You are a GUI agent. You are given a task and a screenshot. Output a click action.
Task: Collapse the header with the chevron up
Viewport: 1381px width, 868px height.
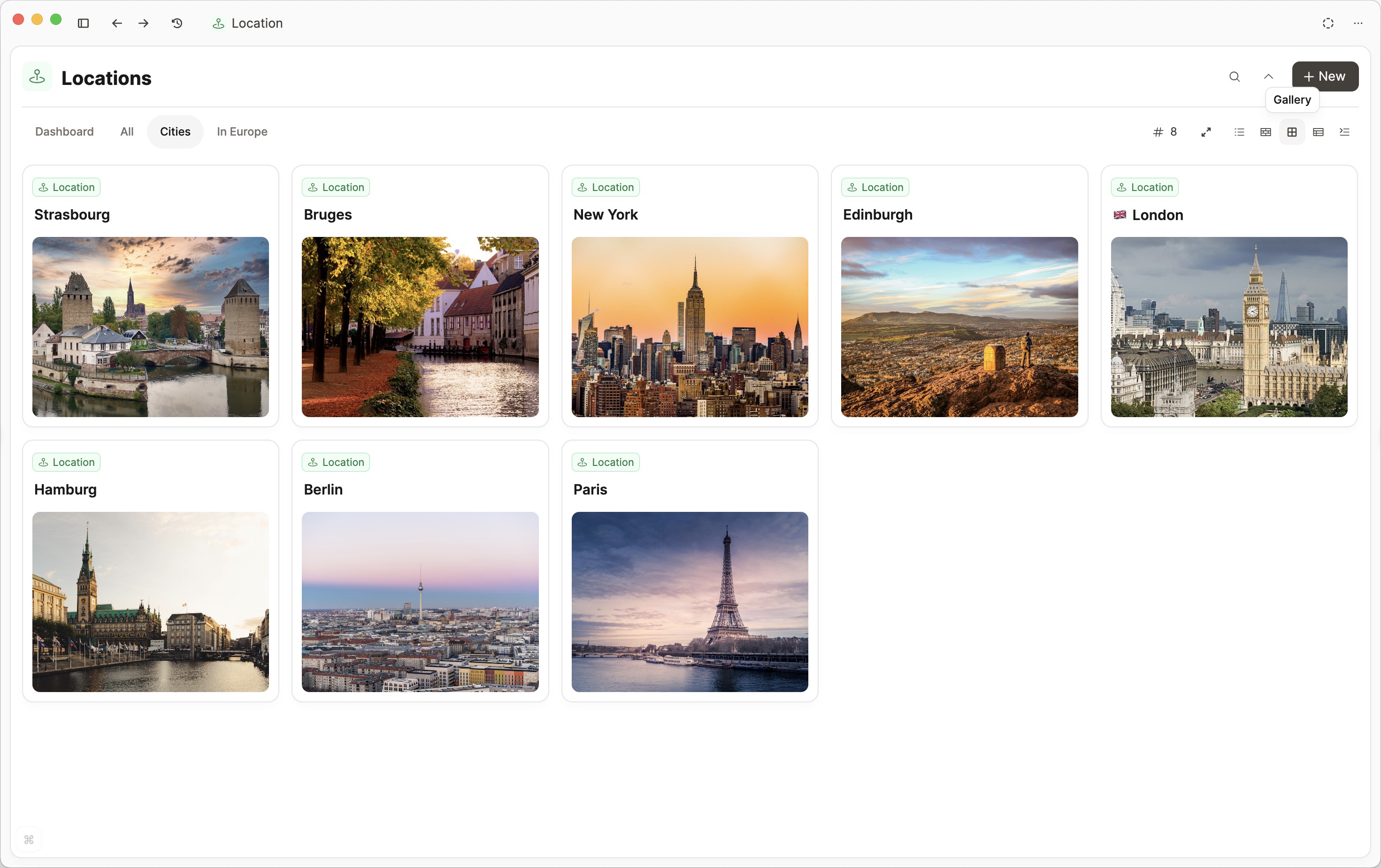pyautogui.click(x=1268, y=77)
